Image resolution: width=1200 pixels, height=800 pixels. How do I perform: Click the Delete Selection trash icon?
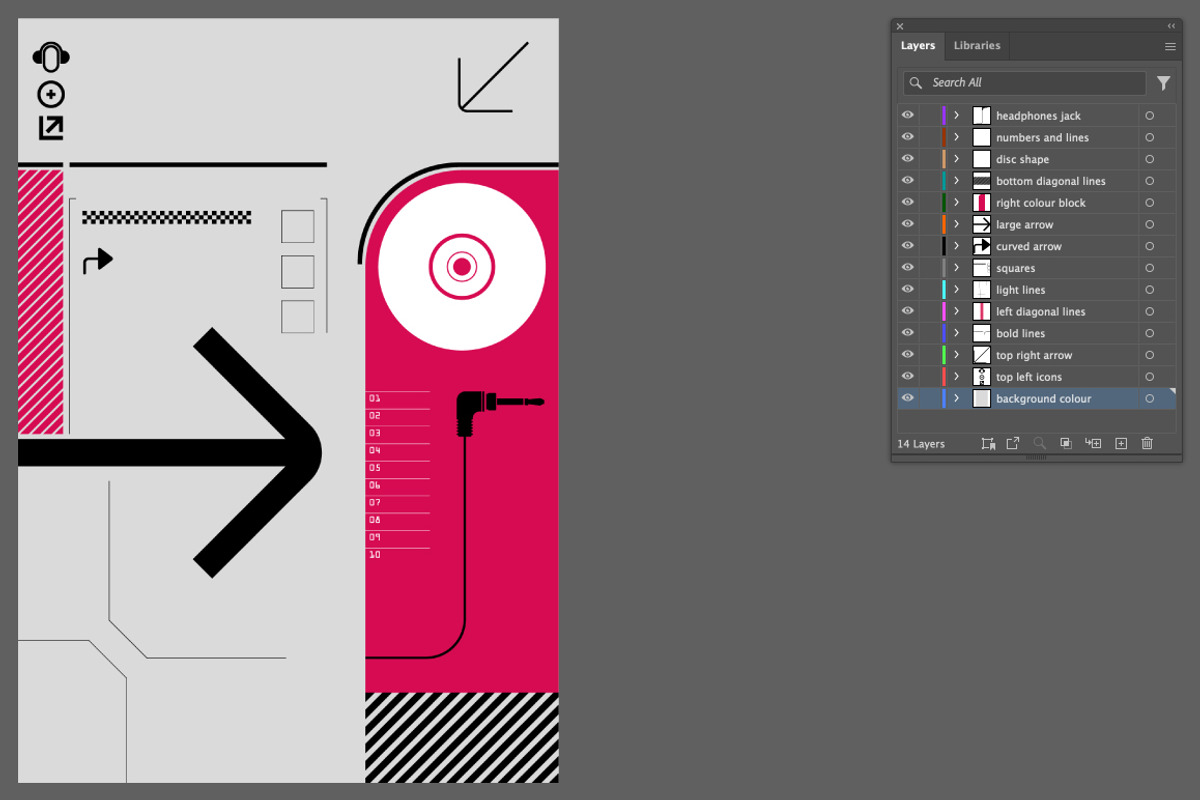point(1147,443)
